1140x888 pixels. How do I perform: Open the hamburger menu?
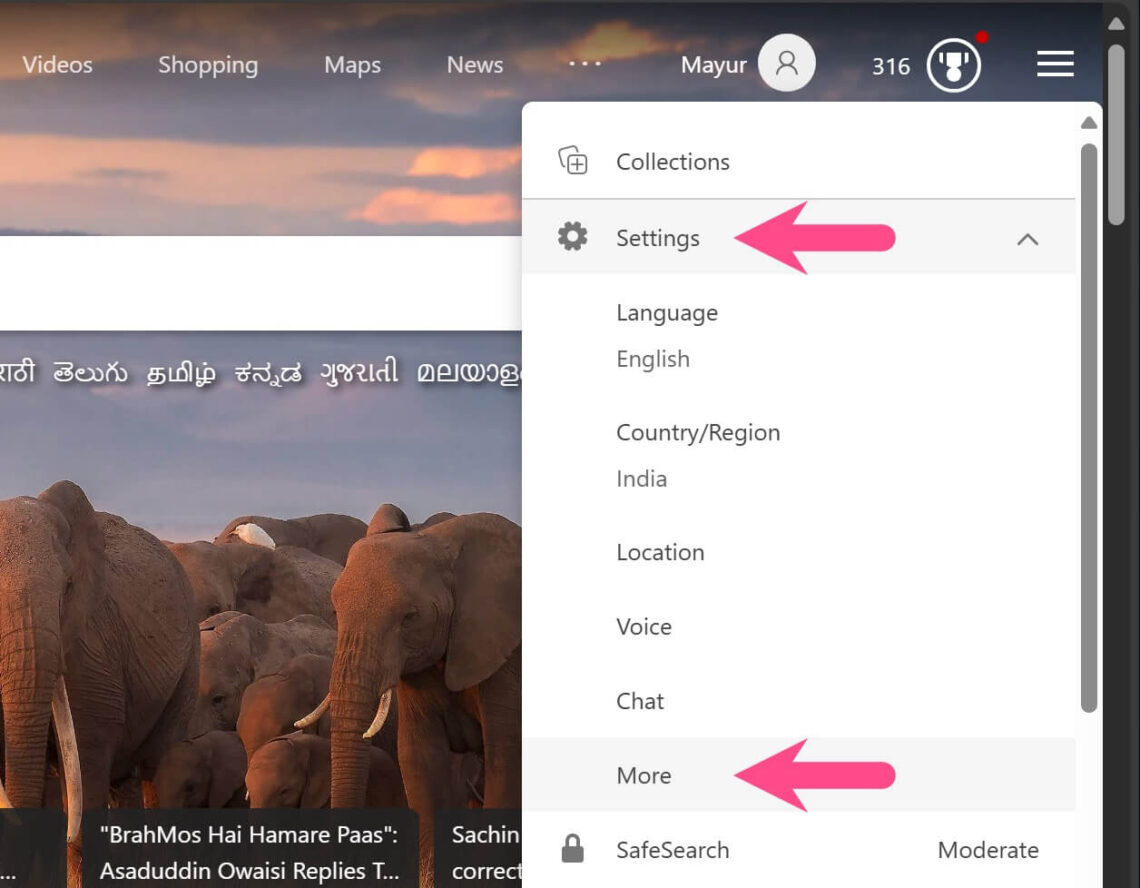[1055, 63]
